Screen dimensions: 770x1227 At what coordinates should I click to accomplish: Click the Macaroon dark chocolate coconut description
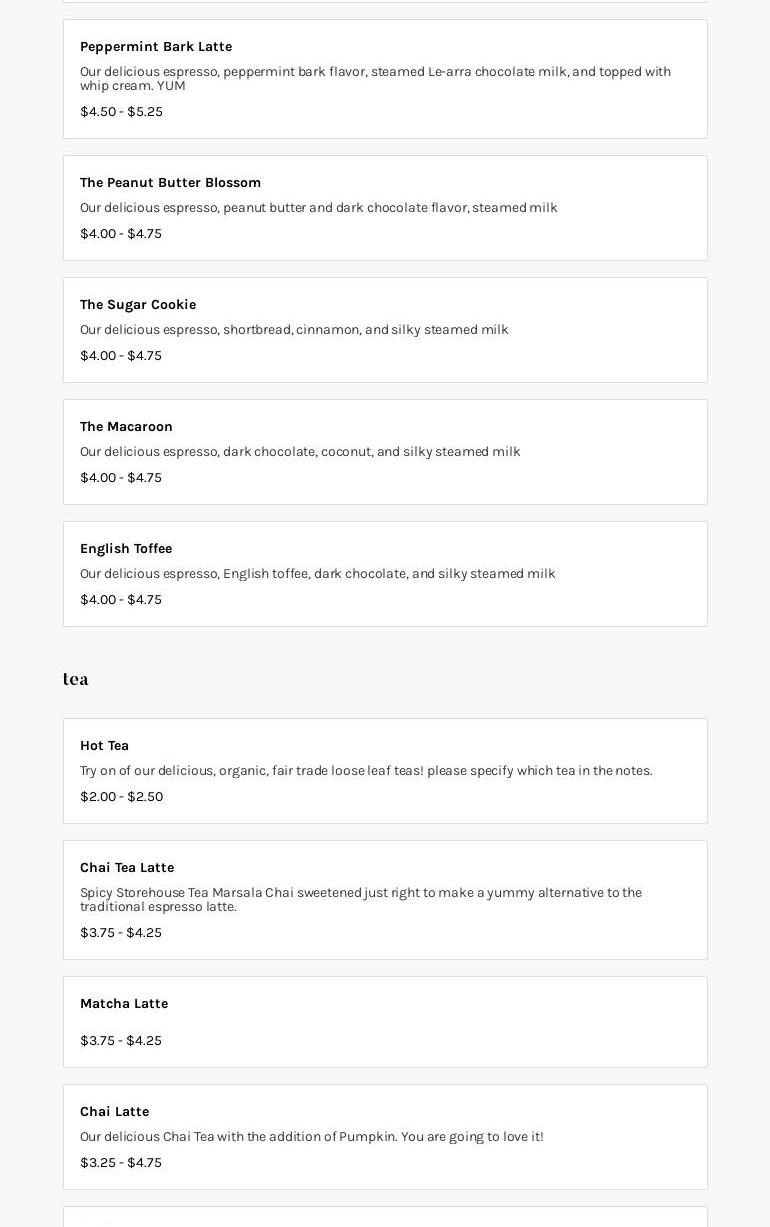300,452
